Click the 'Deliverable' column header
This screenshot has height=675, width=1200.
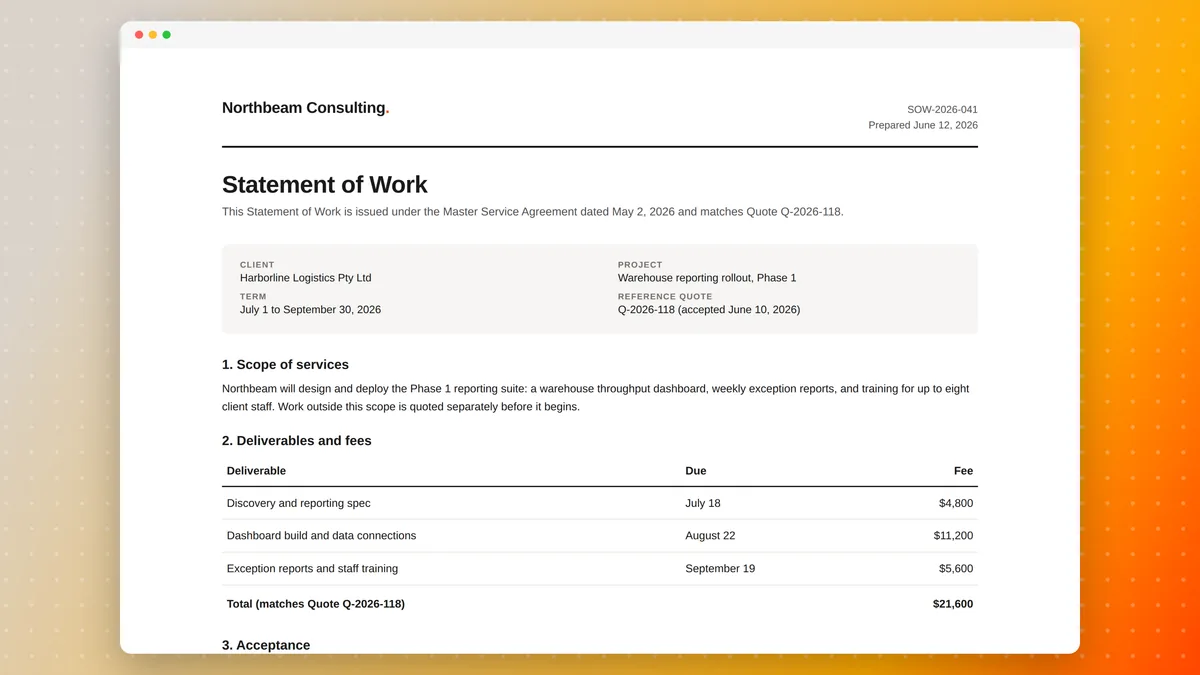[256, 471]
